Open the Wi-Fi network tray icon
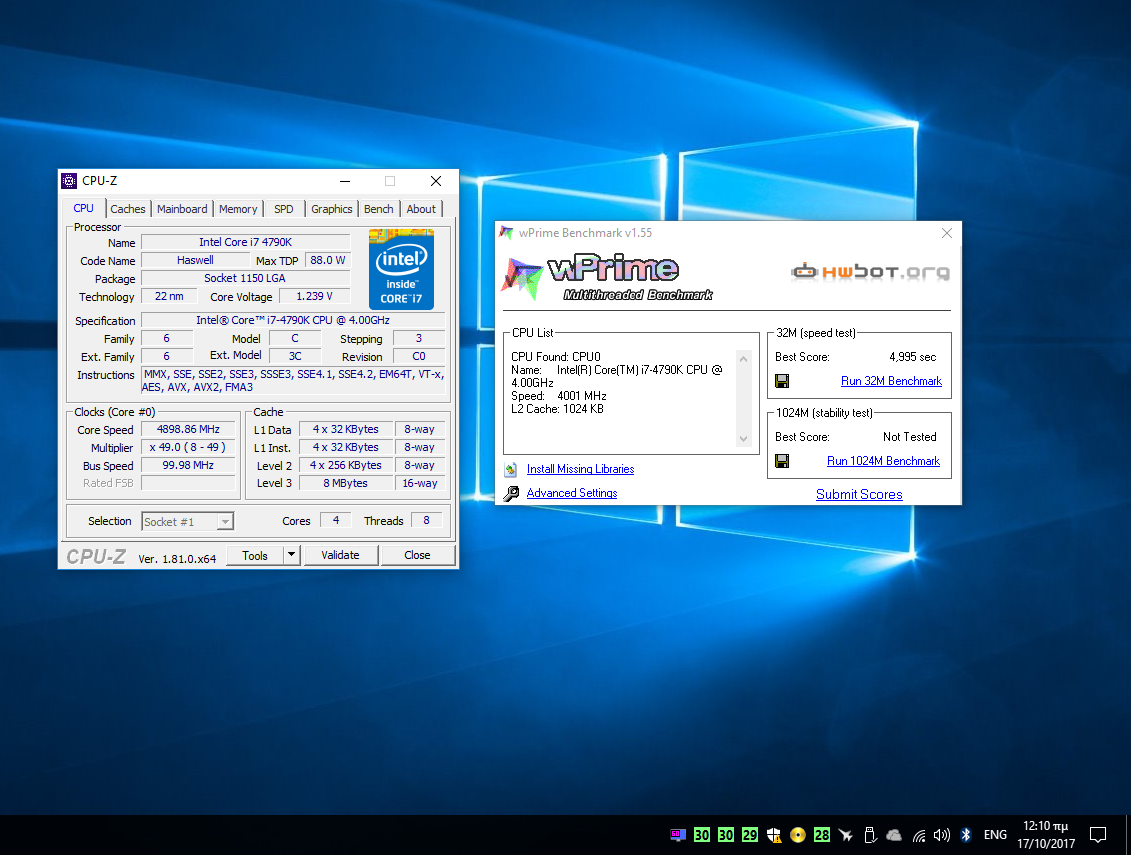Image resolution: width=1131 pixels, height=855 pixels. (x=919, y=836)
